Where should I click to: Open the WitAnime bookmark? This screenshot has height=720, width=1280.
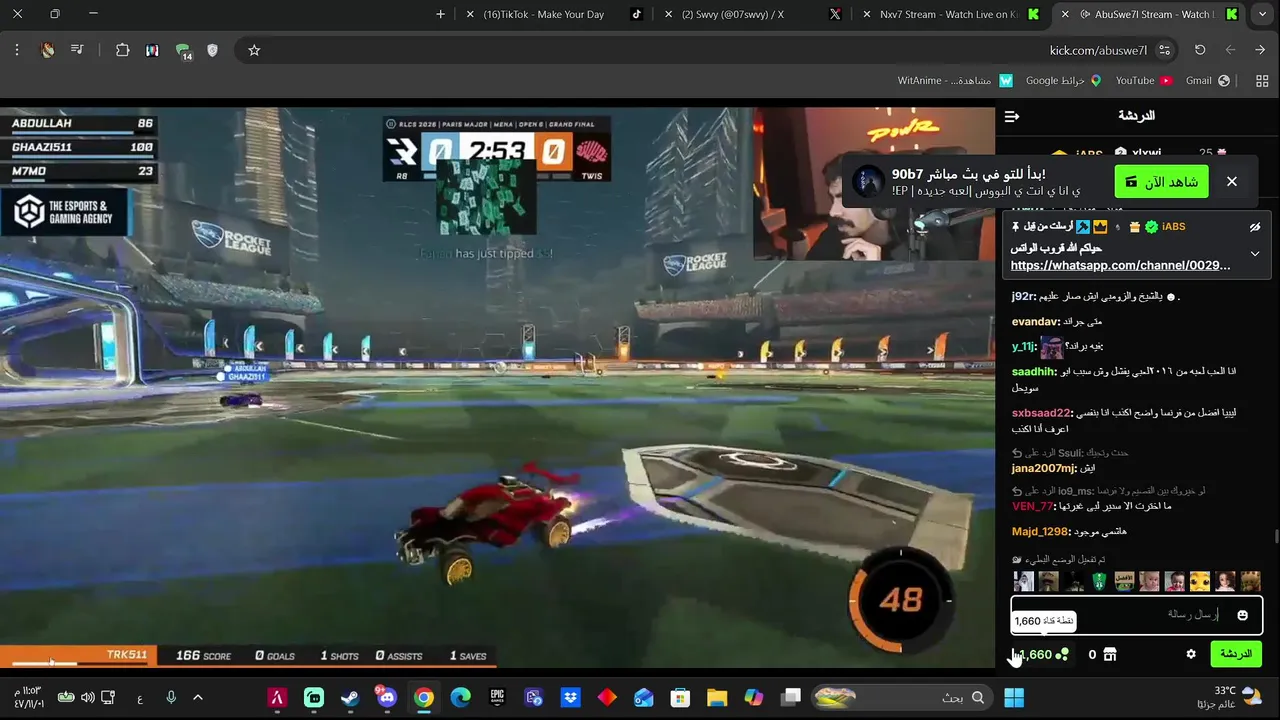955,80
